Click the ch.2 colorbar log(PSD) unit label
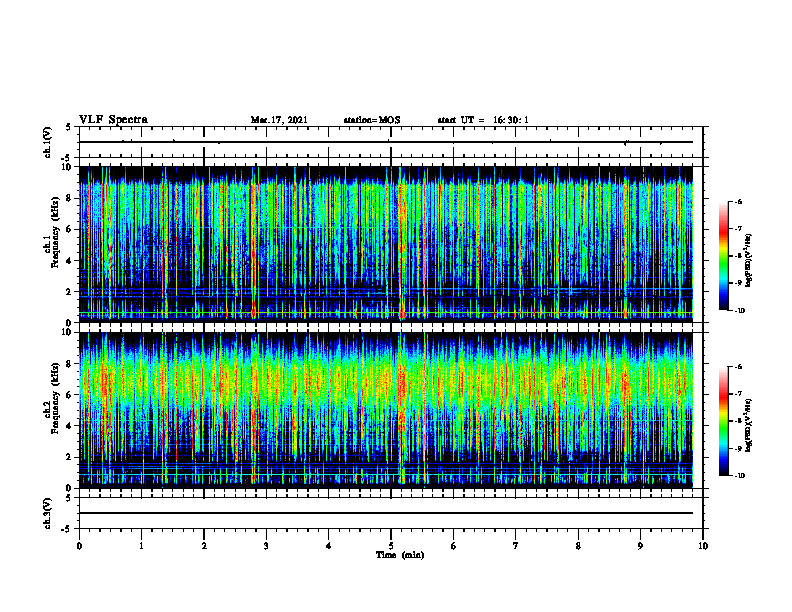792x612 pixels. (x=750, y=425)
